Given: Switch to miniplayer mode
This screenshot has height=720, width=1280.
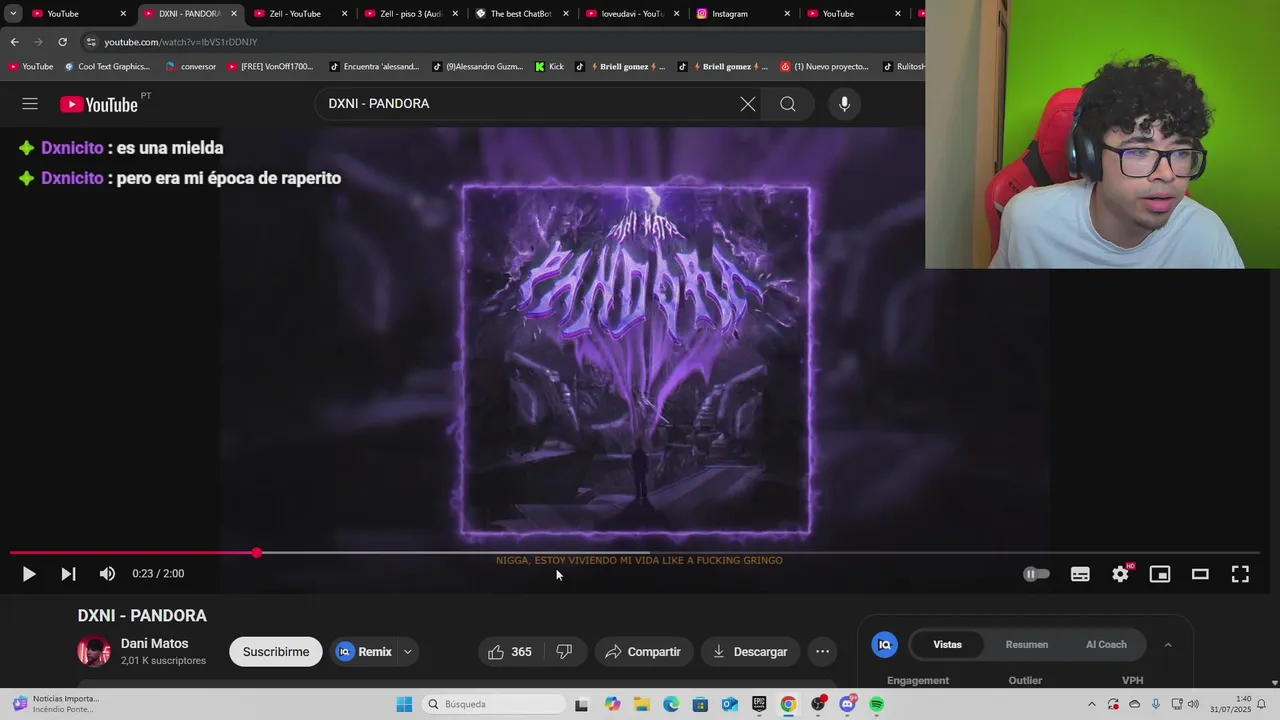Looking at the screenshot, I should pos(1160,574).
